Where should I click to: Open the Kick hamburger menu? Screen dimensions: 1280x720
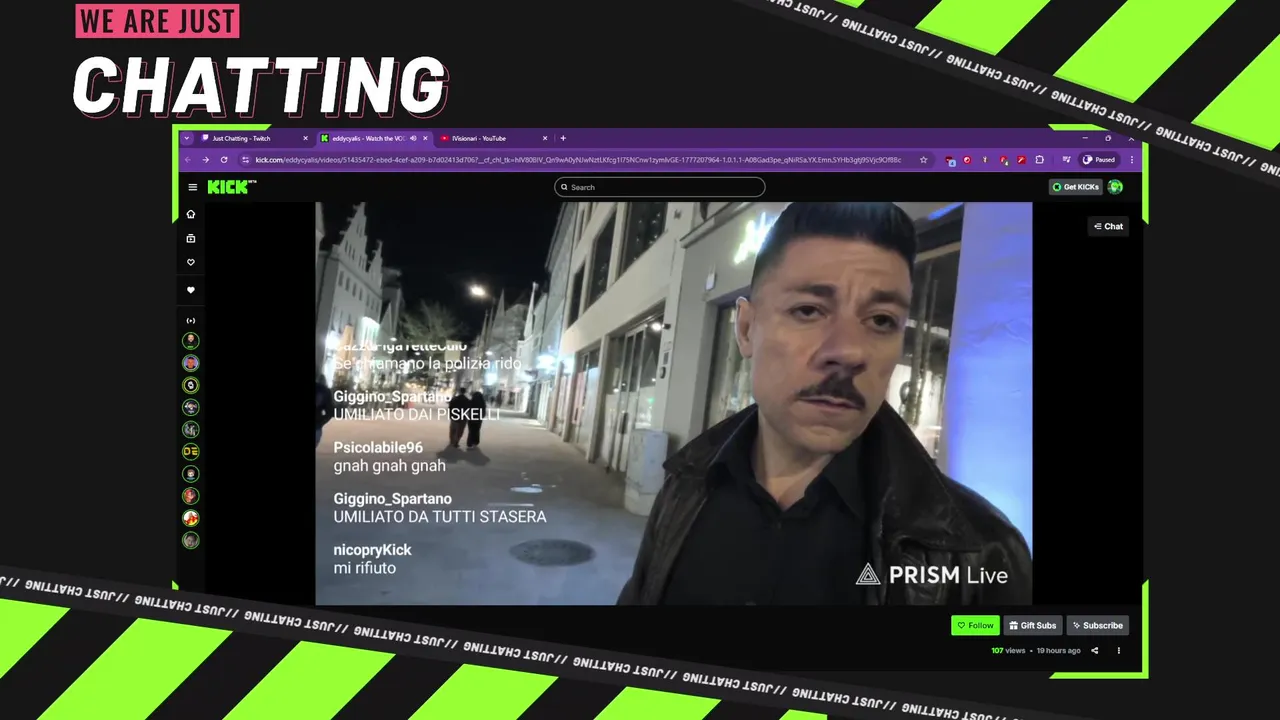click(x=193, y=187)
